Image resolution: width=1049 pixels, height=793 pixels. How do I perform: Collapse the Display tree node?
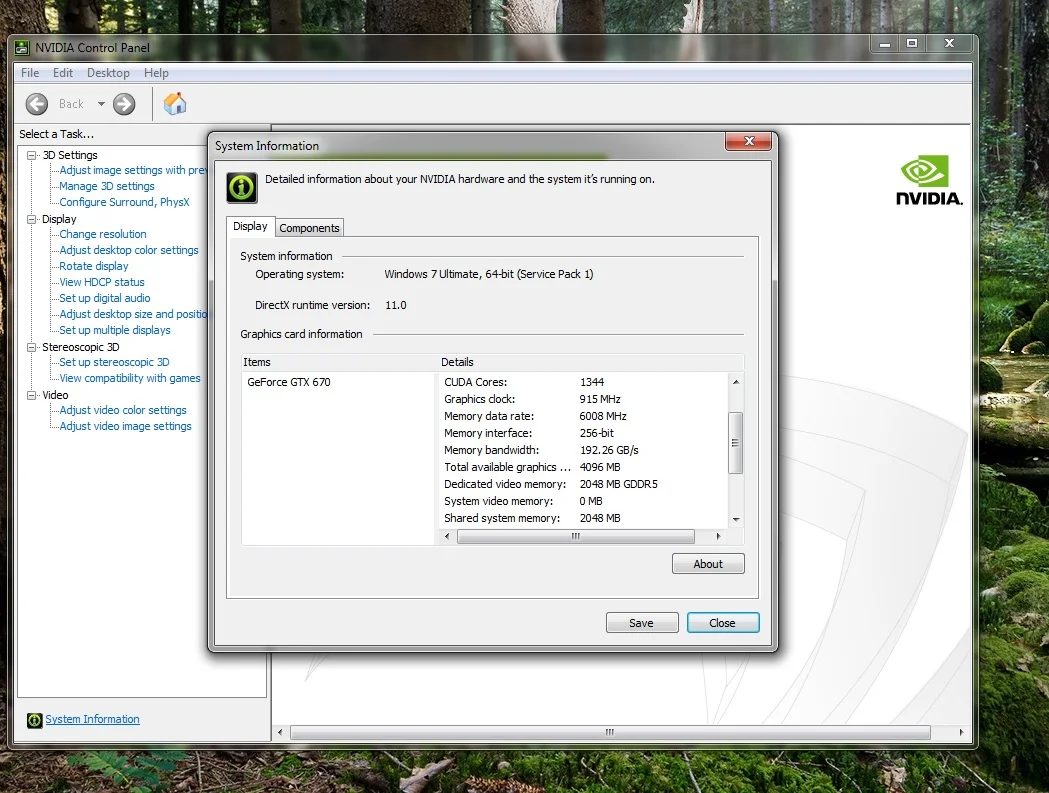(32, 219)
